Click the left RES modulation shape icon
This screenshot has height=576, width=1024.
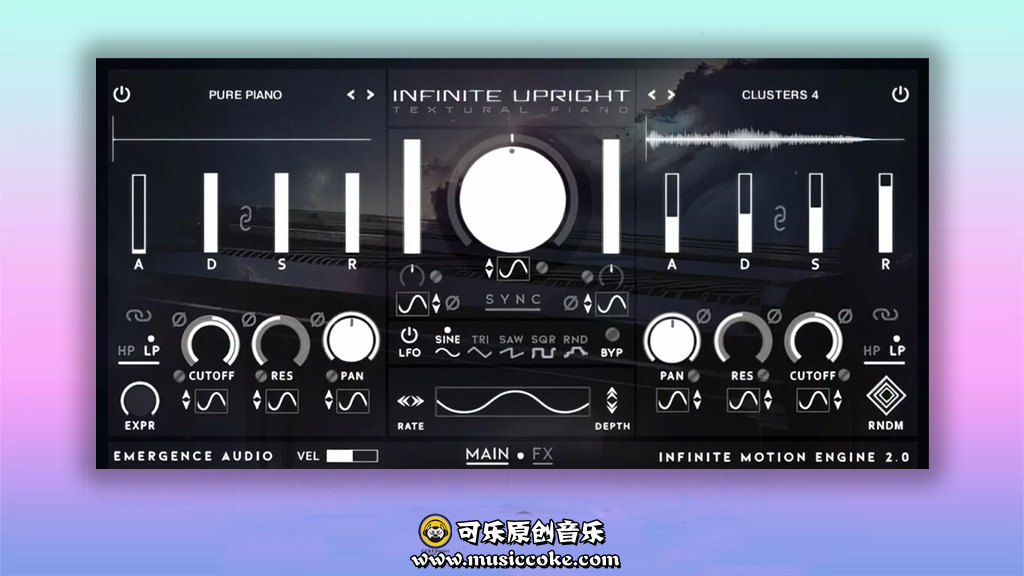click(x=282, y=401)
